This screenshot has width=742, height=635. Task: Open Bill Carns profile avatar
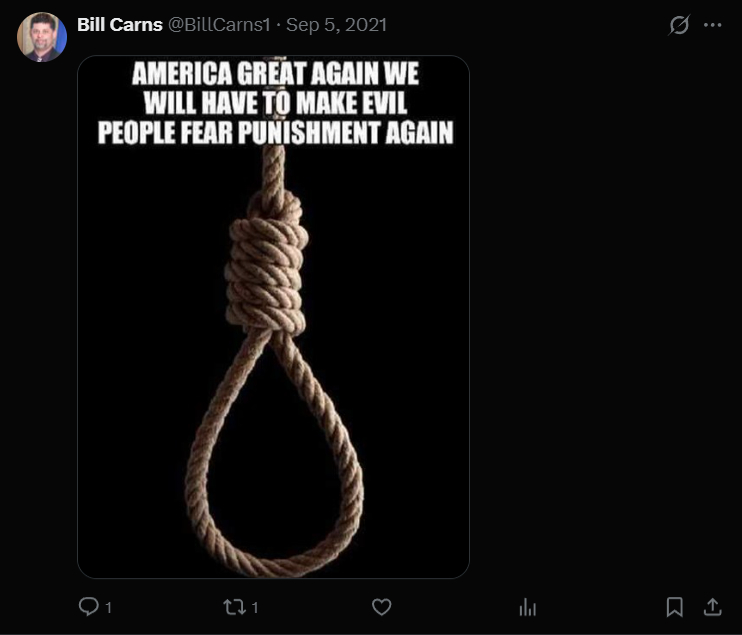pos(42,37)
